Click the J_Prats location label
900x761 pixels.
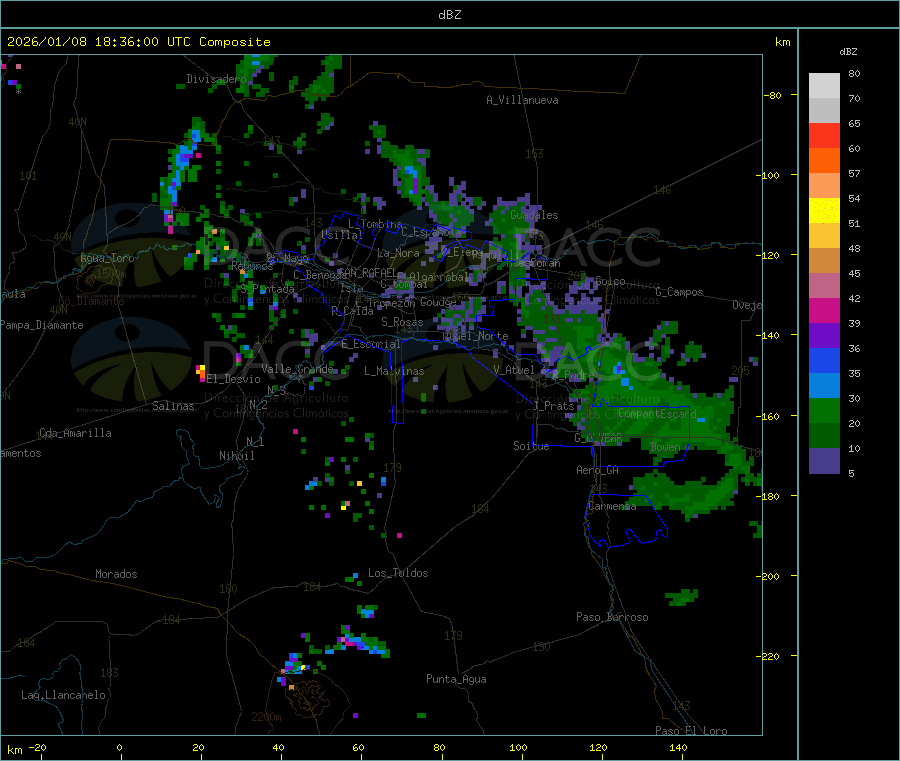pyautogui.click(x=554, y=406)
